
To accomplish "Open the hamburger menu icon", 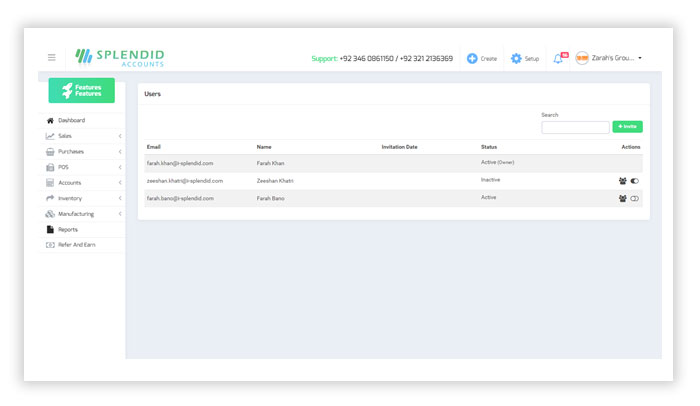I will tap(52, 57).
